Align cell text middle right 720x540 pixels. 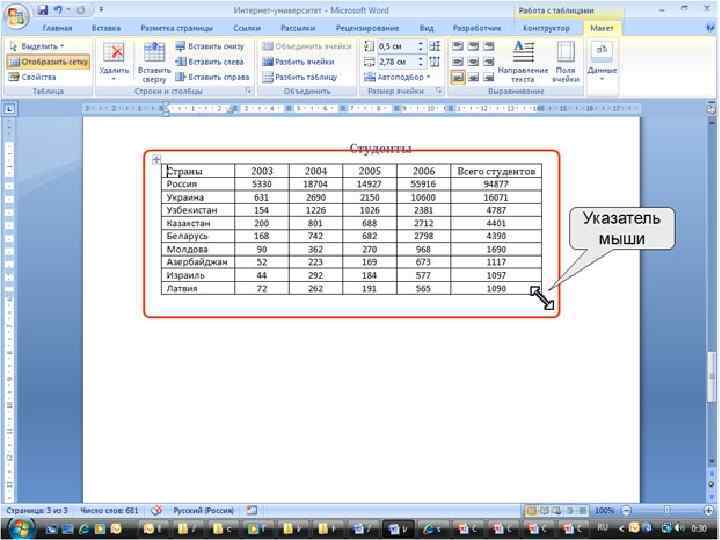point(488,62)
